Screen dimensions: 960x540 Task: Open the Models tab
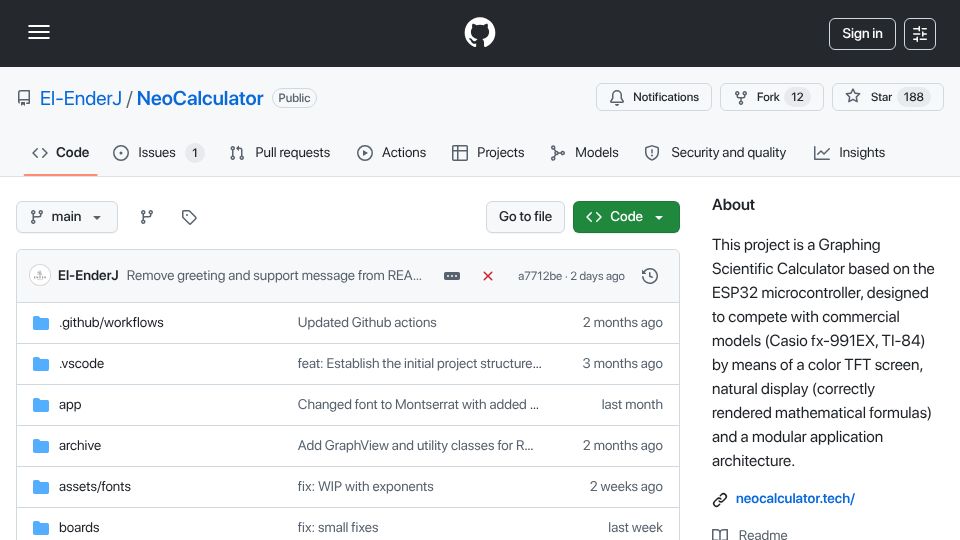click(584, 152)
